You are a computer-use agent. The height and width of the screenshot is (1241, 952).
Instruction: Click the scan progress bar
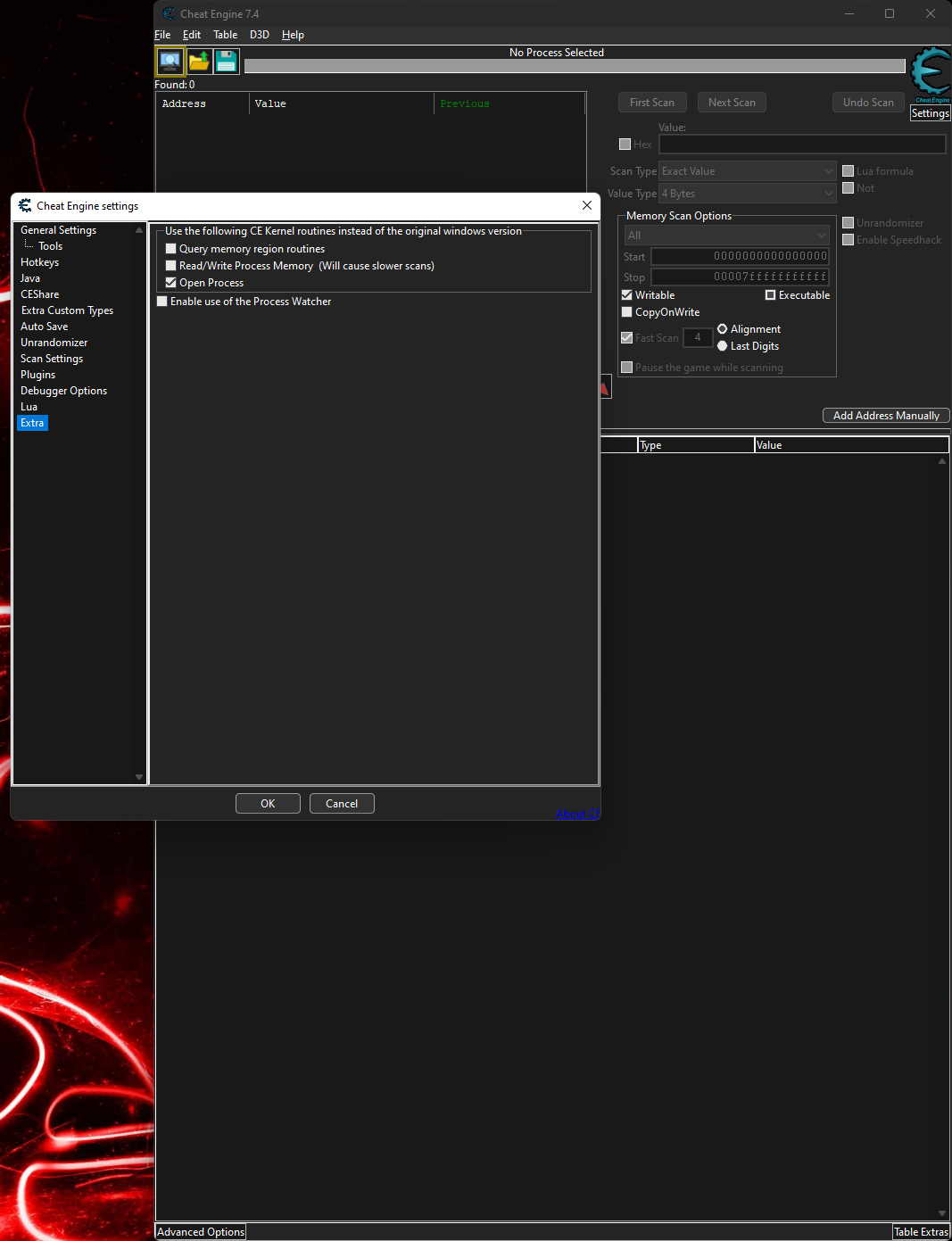point(575,66)
